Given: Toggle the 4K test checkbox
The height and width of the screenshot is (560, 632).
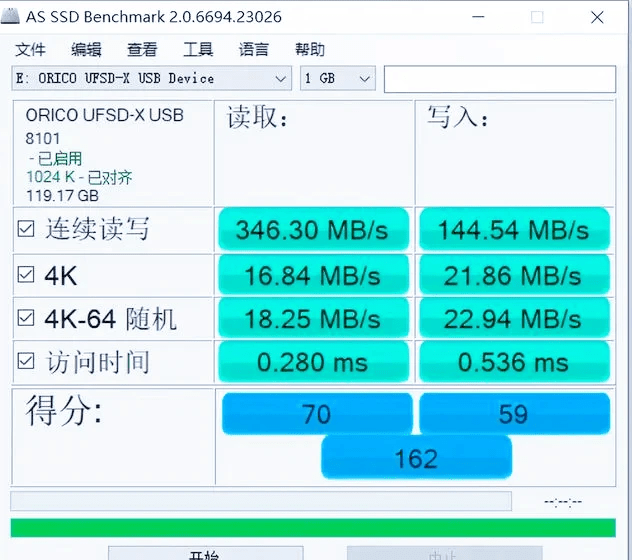Looking at the screenshot, I should click(26, 275).
